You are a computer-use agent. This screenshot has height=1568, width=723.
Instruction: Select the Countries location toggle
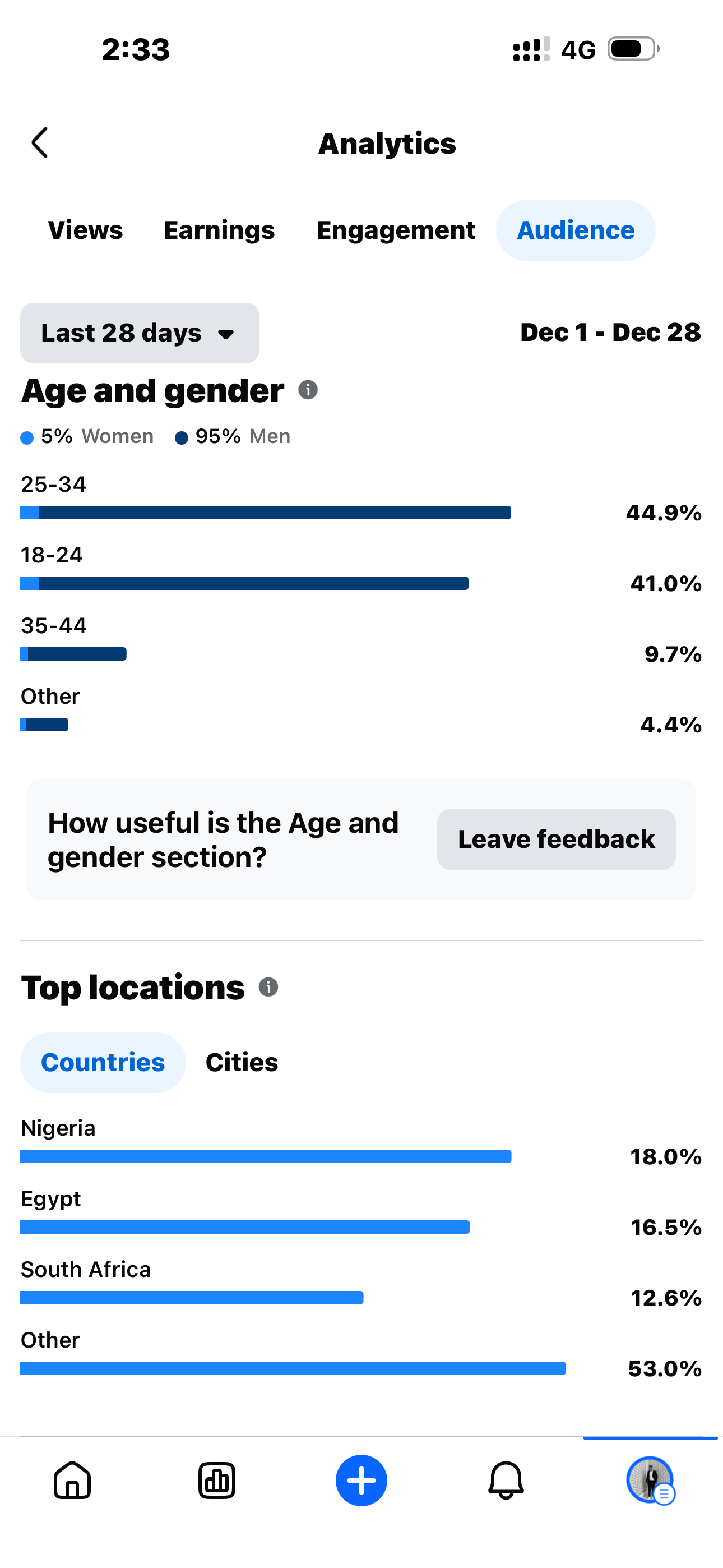tap(103, 1062)
